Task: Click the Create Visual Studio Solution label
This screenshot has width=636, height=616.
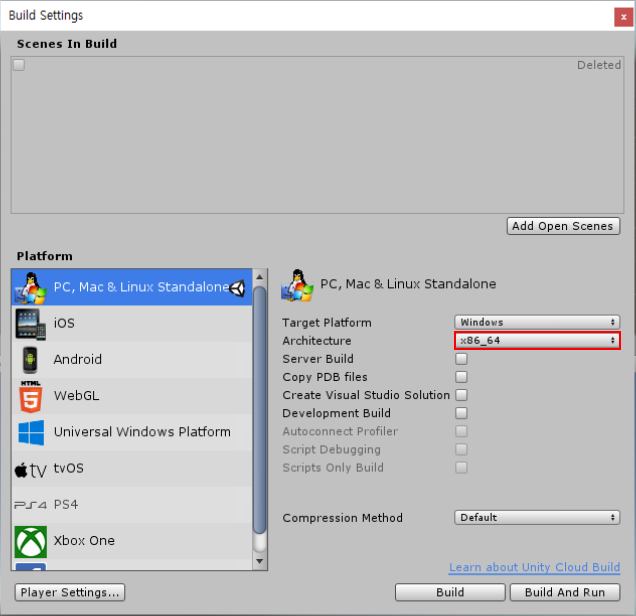Action: pos(366,395)
